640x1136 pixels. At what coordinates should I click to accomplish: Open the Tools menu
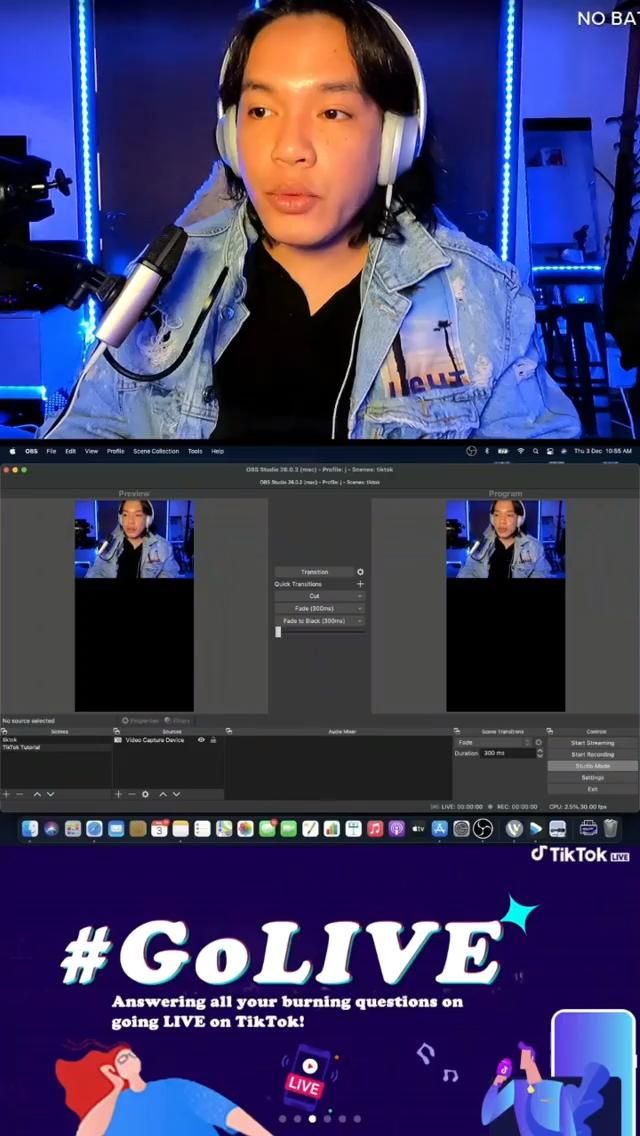(x=195, y=451)
